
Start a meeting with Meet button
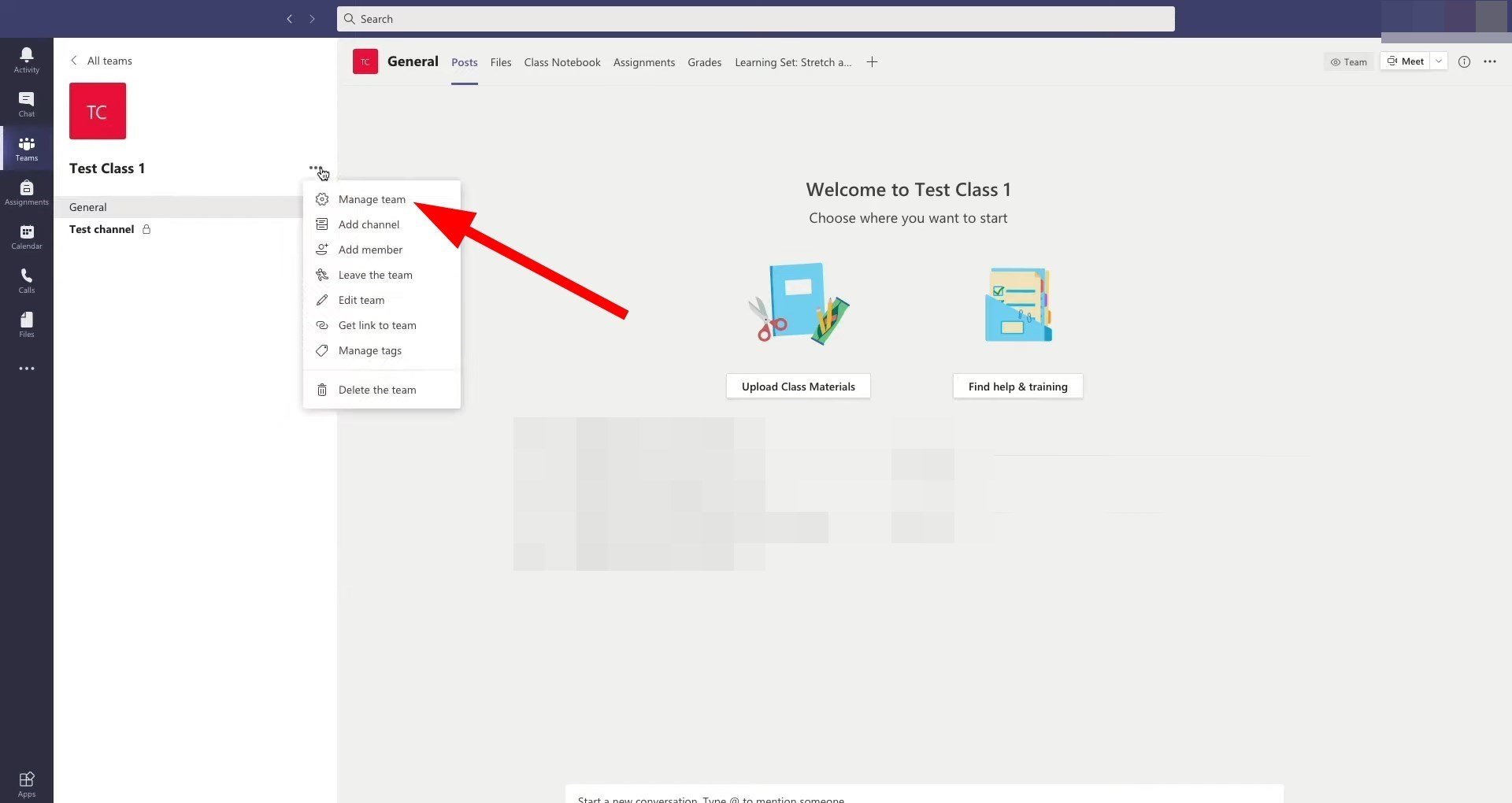pyautogui.click(x=1405, y=61)
